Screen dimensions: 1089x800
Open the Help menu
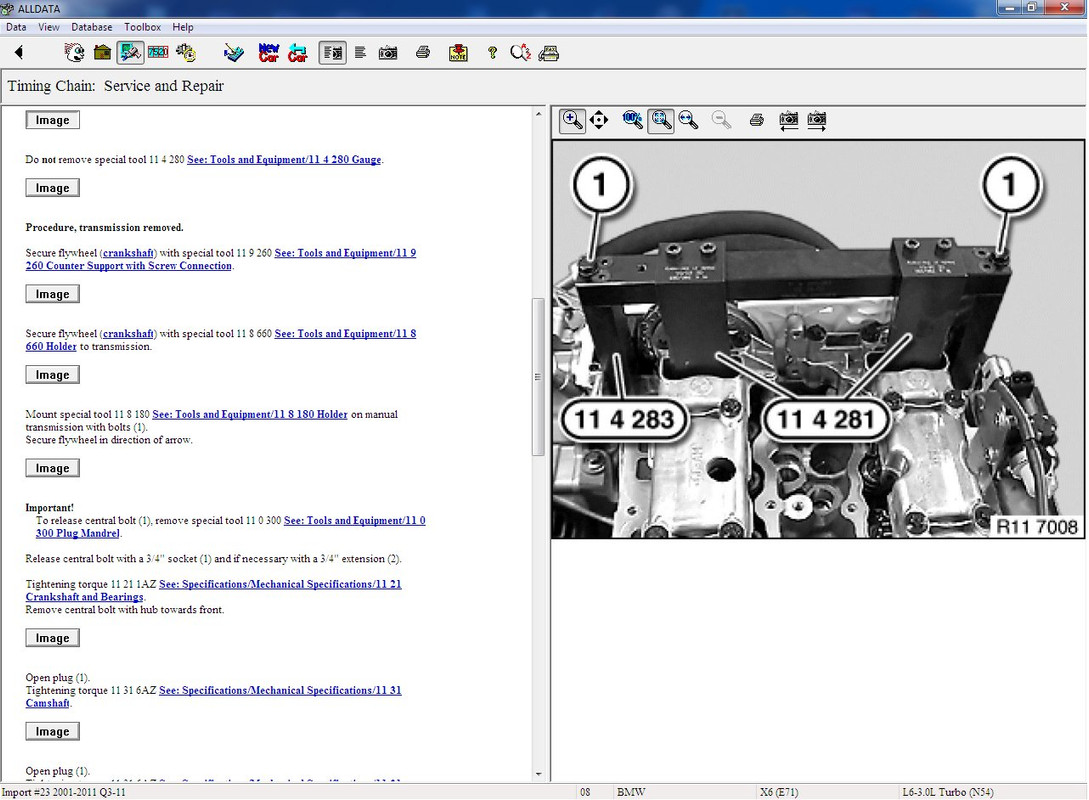183,27
